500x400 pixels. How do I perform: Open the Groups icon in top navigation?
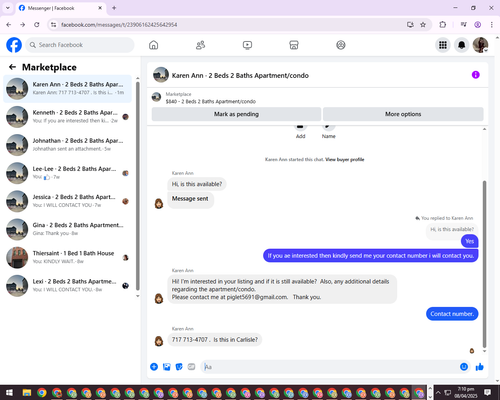click(x=341, y=45)
